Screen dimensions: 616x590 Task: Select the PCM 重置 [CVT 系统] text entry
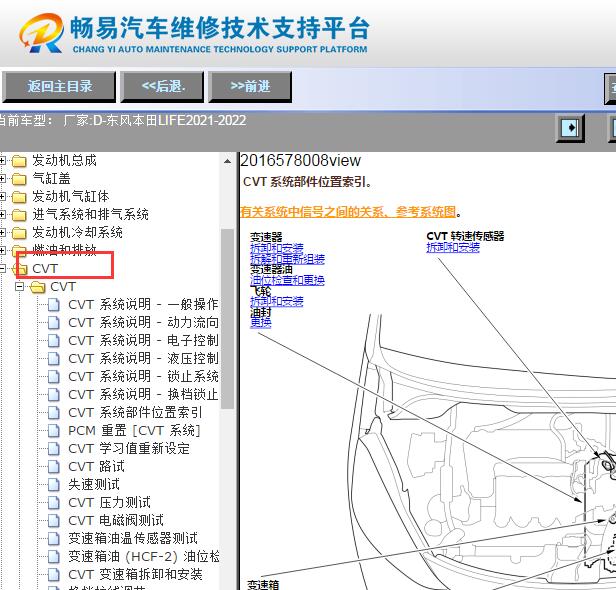(x=134, y=431)
